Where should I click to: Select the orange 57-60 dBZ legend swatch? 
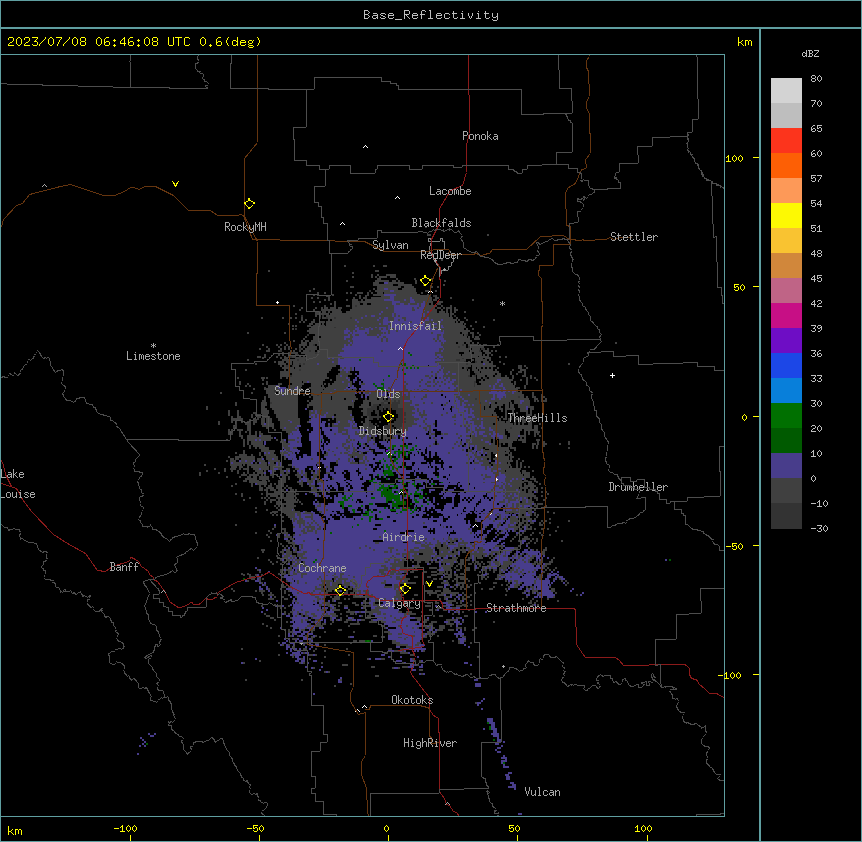click(786, 165)
